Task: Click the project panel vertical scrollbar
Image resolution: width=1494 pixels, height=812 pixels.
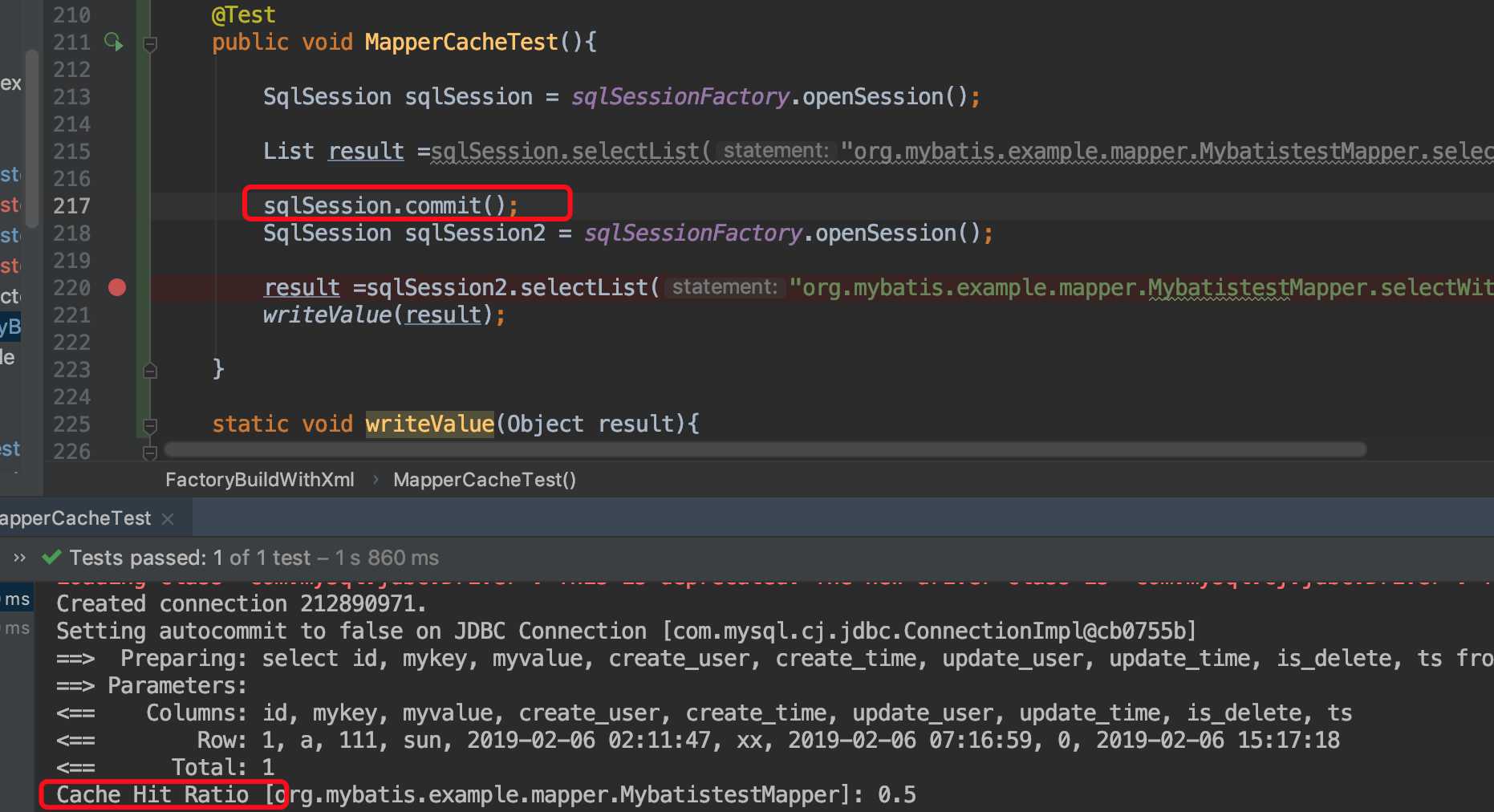Action: point(32,139)
